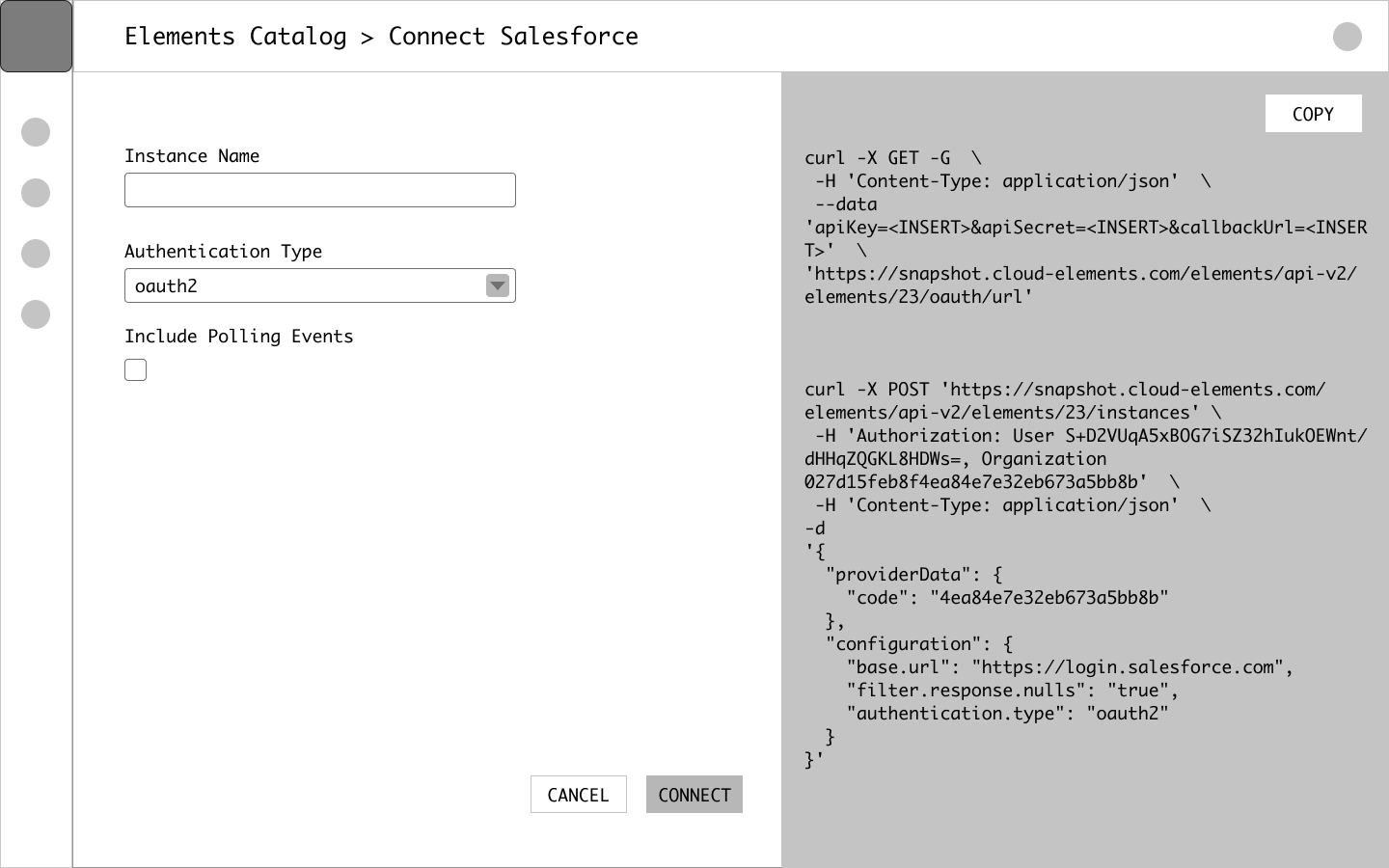
Task: Click the dark logo block at the top-left corner
Action: (36, 36)
